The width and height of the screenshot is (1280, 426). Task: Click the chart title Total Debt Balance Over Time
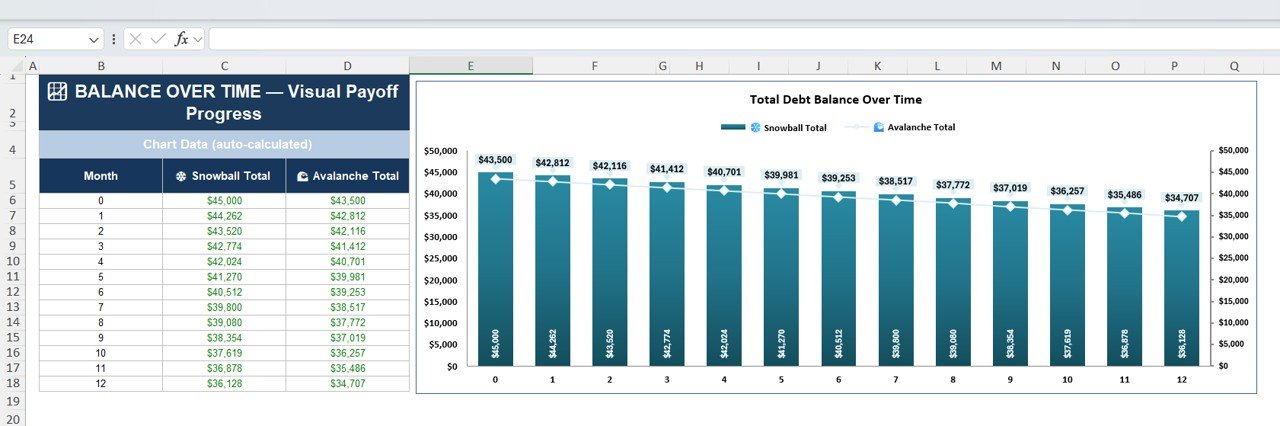pyautogui.click(x=835, y=100)
